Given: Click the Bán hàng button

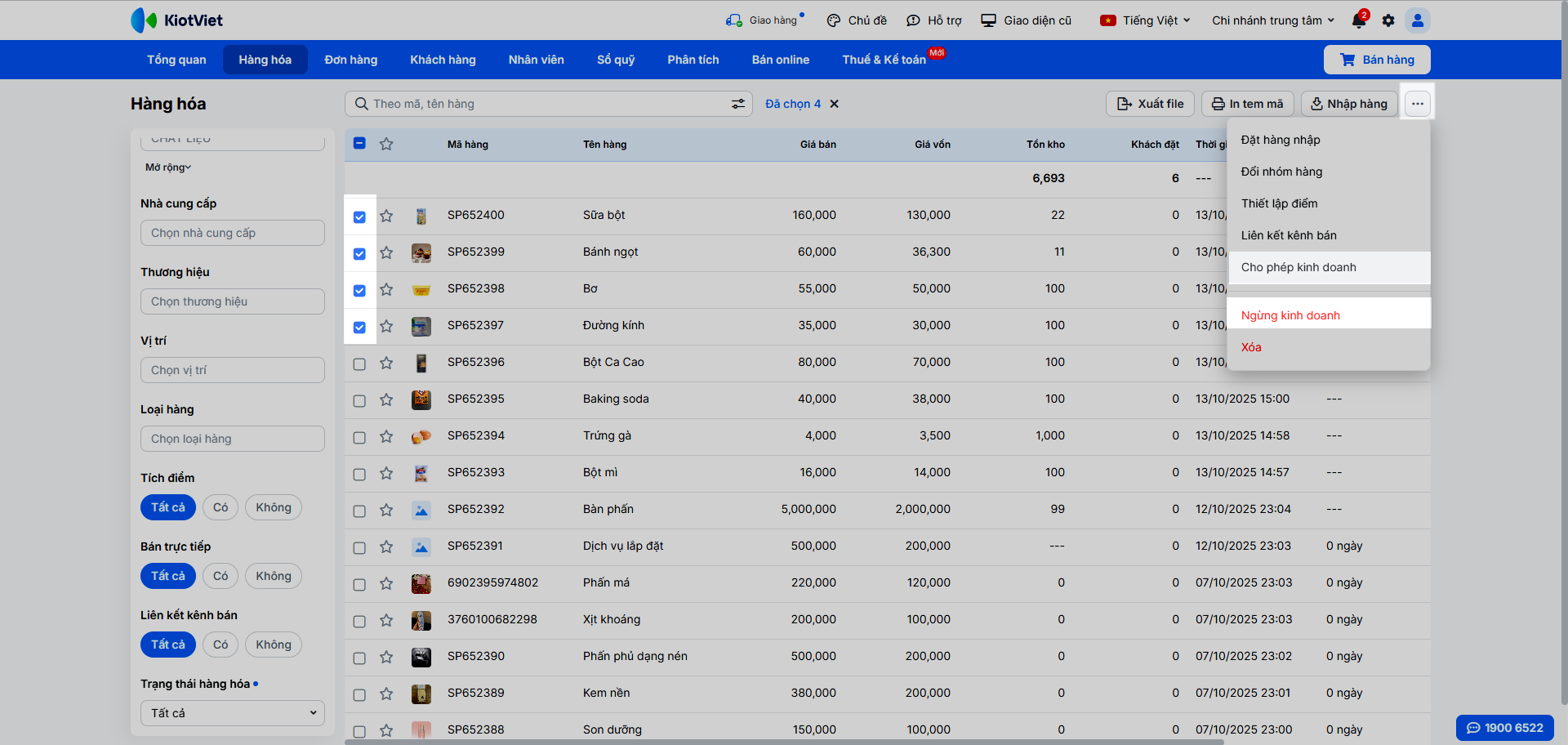Looking at the screenshot, I should [x=1377, y=60].
